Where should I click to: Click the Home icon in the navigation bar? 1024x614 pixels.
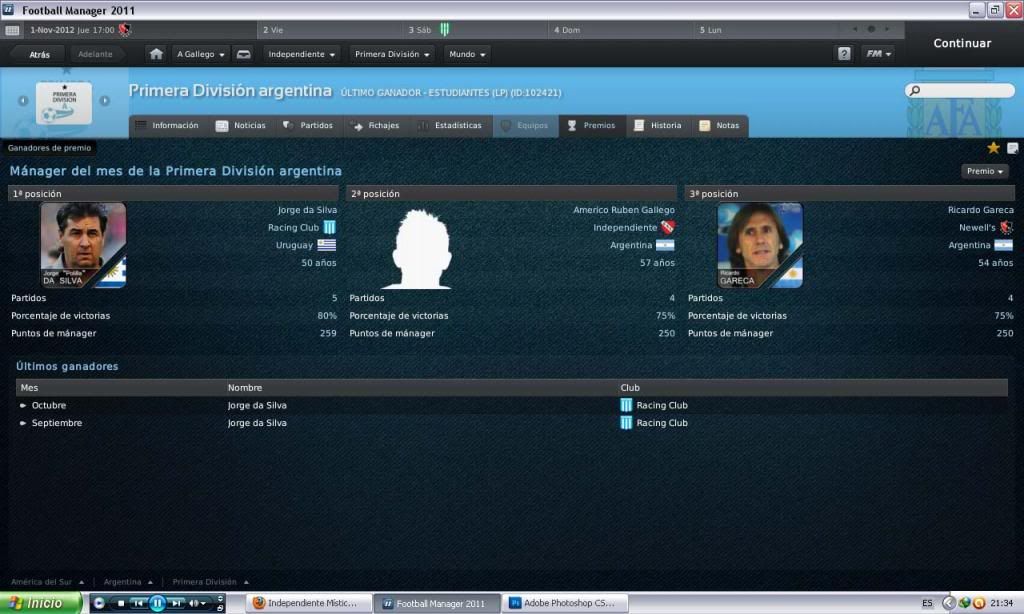pyautogui.click(x=156, y=54)
